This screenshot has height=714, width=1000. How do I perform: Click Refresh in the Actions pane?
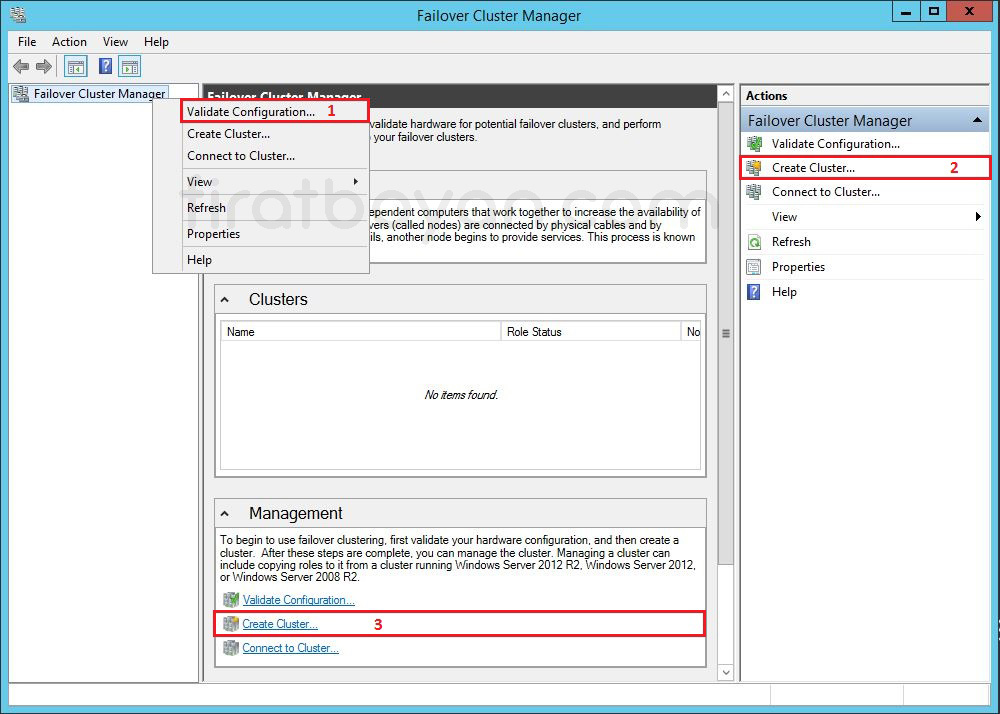(x=791, y=242)
